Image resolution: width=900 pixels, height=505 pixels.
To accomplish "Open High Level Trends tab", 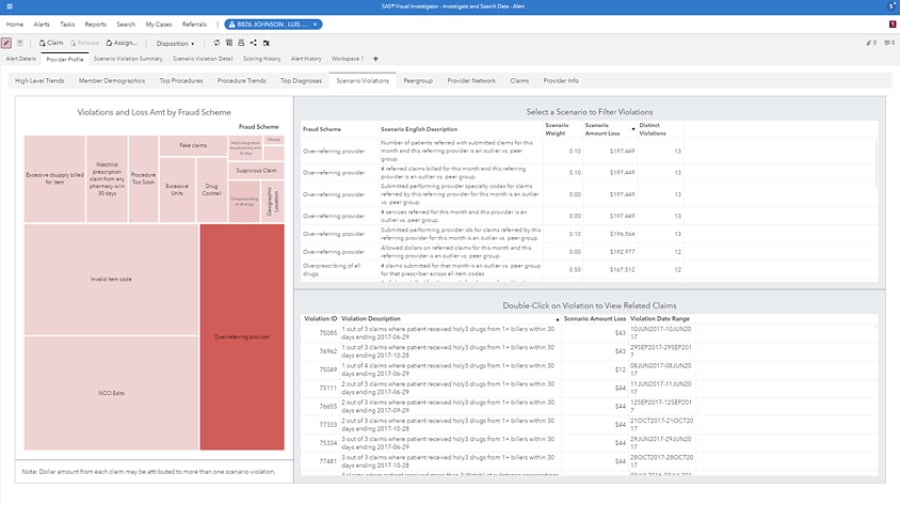I will [x=40, y=81].
